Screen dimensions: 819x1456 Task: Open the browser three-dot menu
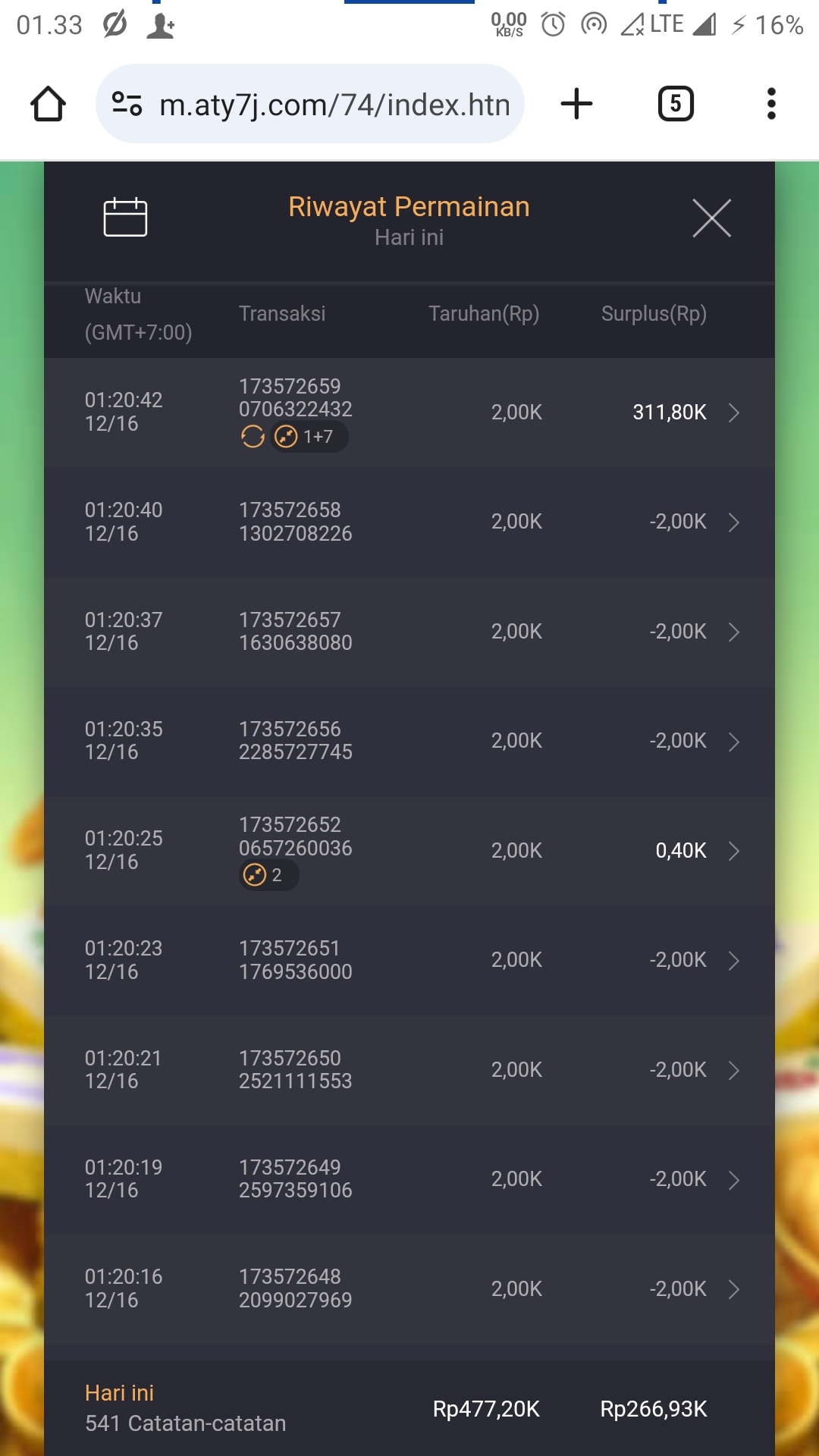[771, 104]
